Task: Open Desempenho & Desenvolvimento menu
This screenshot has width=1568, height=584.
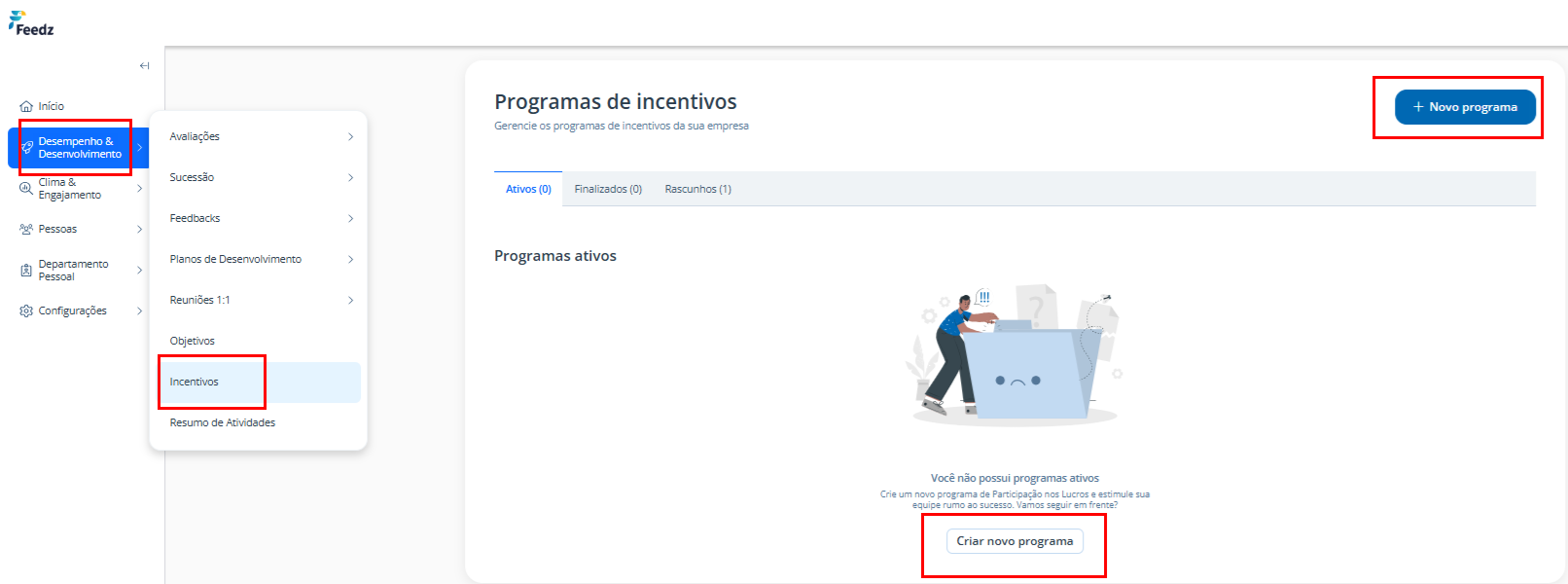Action: tap(79, 148)
